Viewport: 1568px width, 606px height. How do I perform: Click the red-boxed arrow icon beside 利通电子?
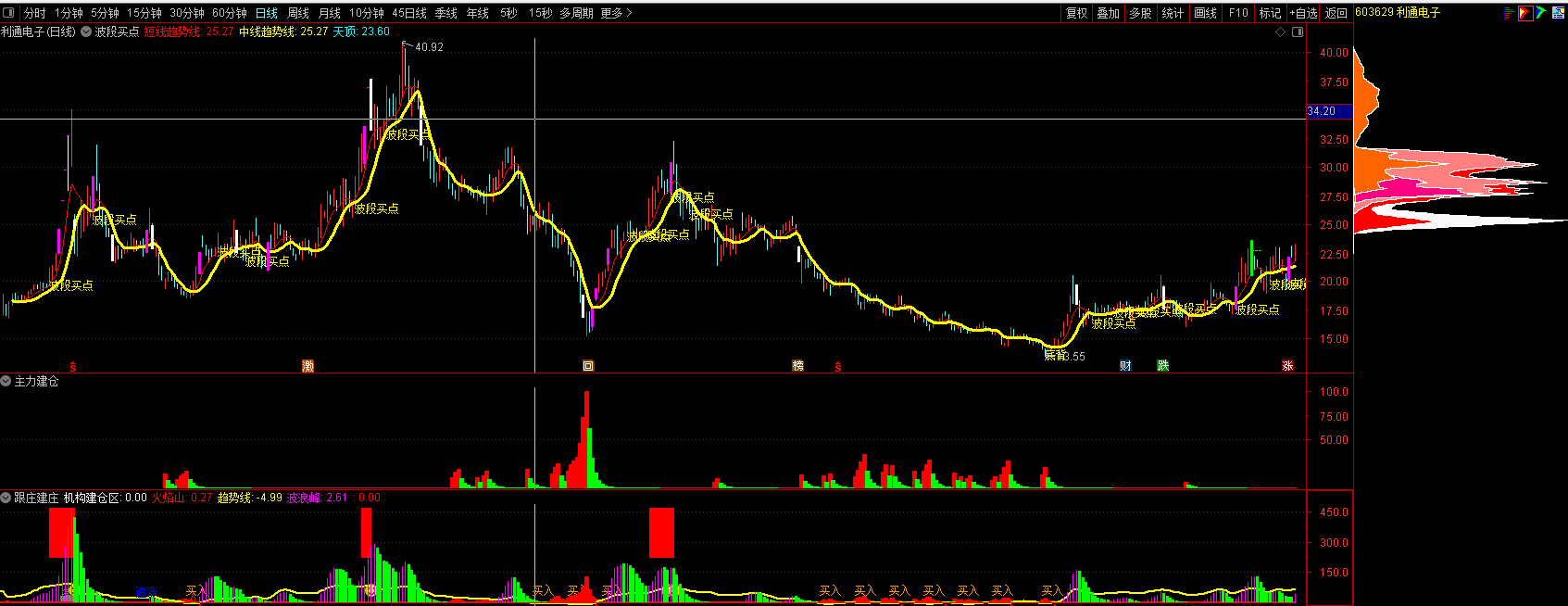(x=1524, y=13)
